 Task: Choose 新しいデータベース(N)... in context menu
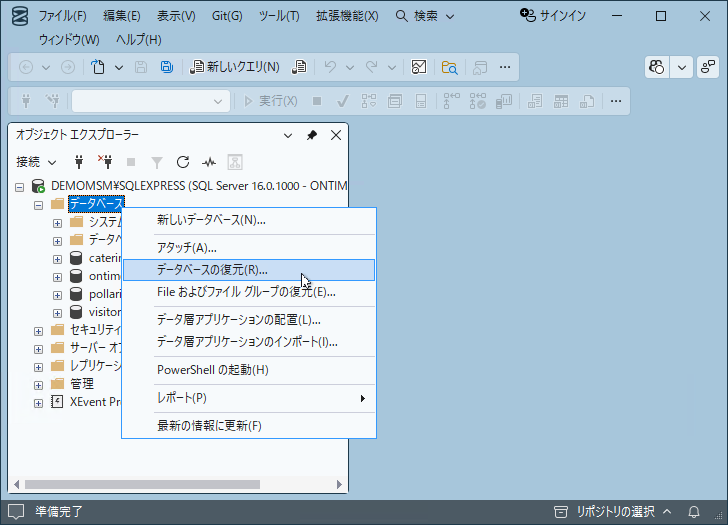[x=211, y=220]
